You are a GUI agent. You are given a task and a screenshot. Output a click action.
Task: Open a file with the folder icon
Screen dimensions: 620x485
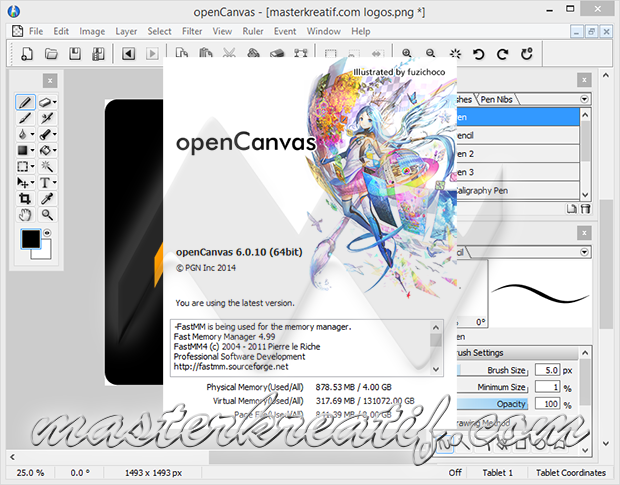(x=51, y=53)
